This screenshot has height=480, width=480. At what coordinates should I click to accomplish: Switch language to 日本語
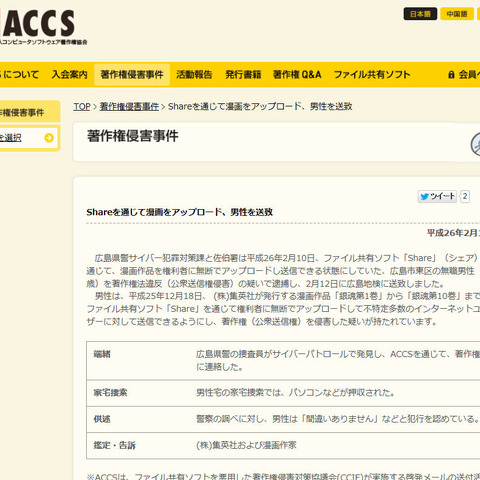pos(420,14)
